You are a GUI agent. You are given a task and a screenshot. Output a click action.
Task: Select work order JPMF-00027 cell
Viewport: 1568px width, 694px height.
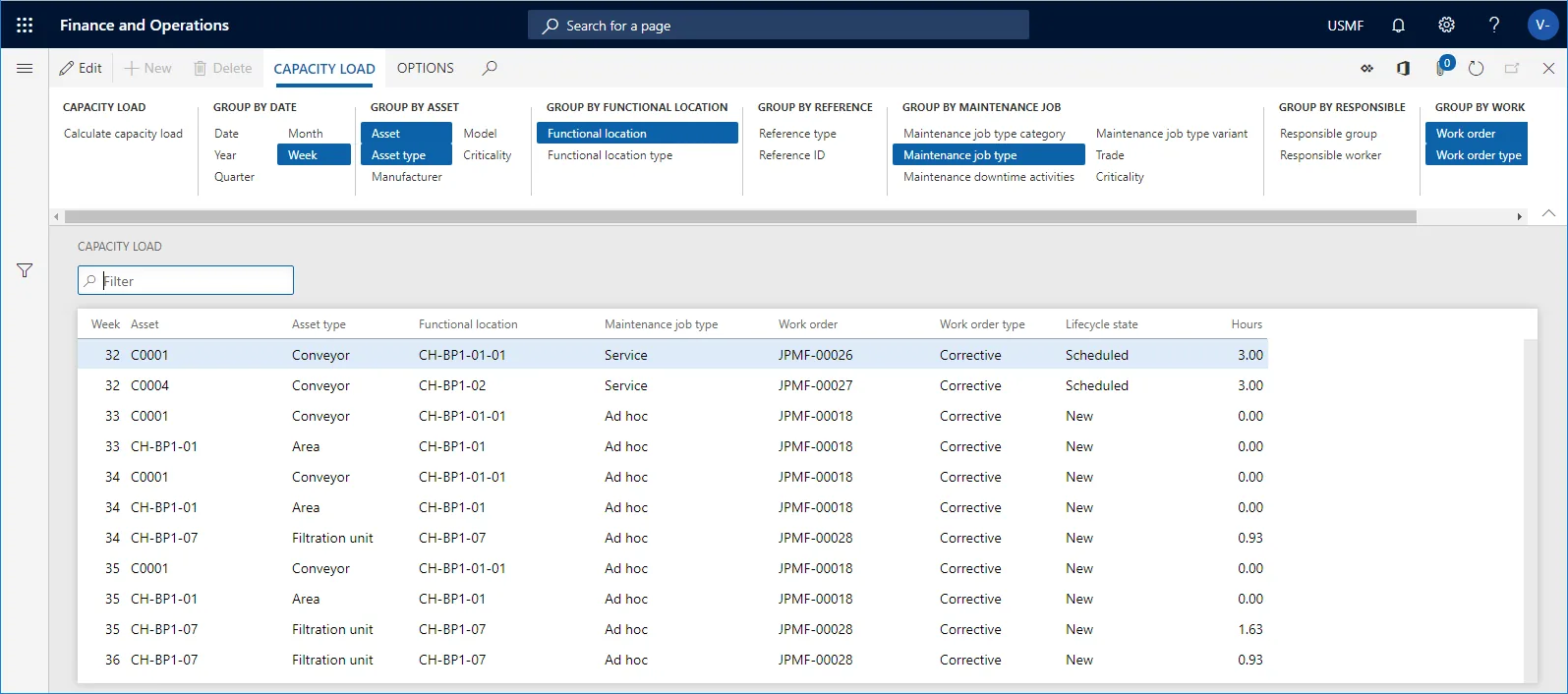point(816,385)
